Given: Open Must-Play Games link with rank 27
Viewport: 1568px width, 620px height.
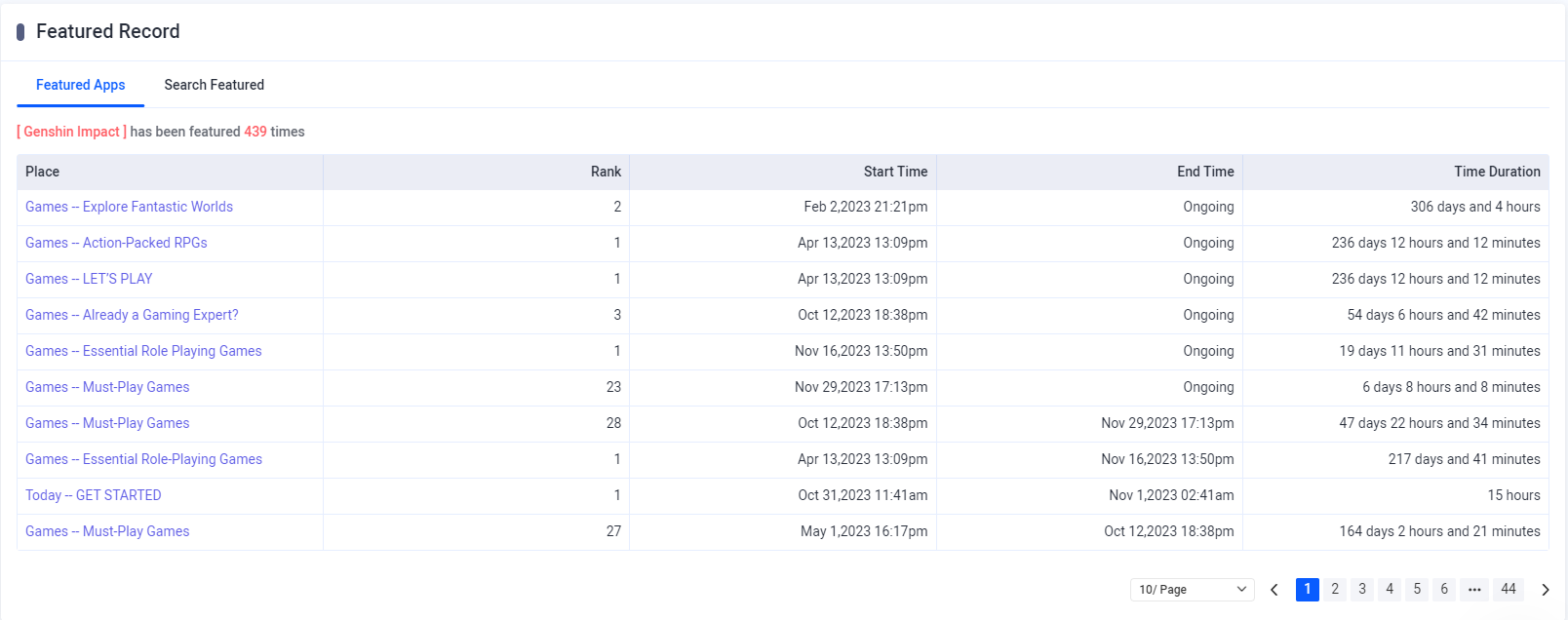Looking at the screenshot, I should click(x=107, y=531).
